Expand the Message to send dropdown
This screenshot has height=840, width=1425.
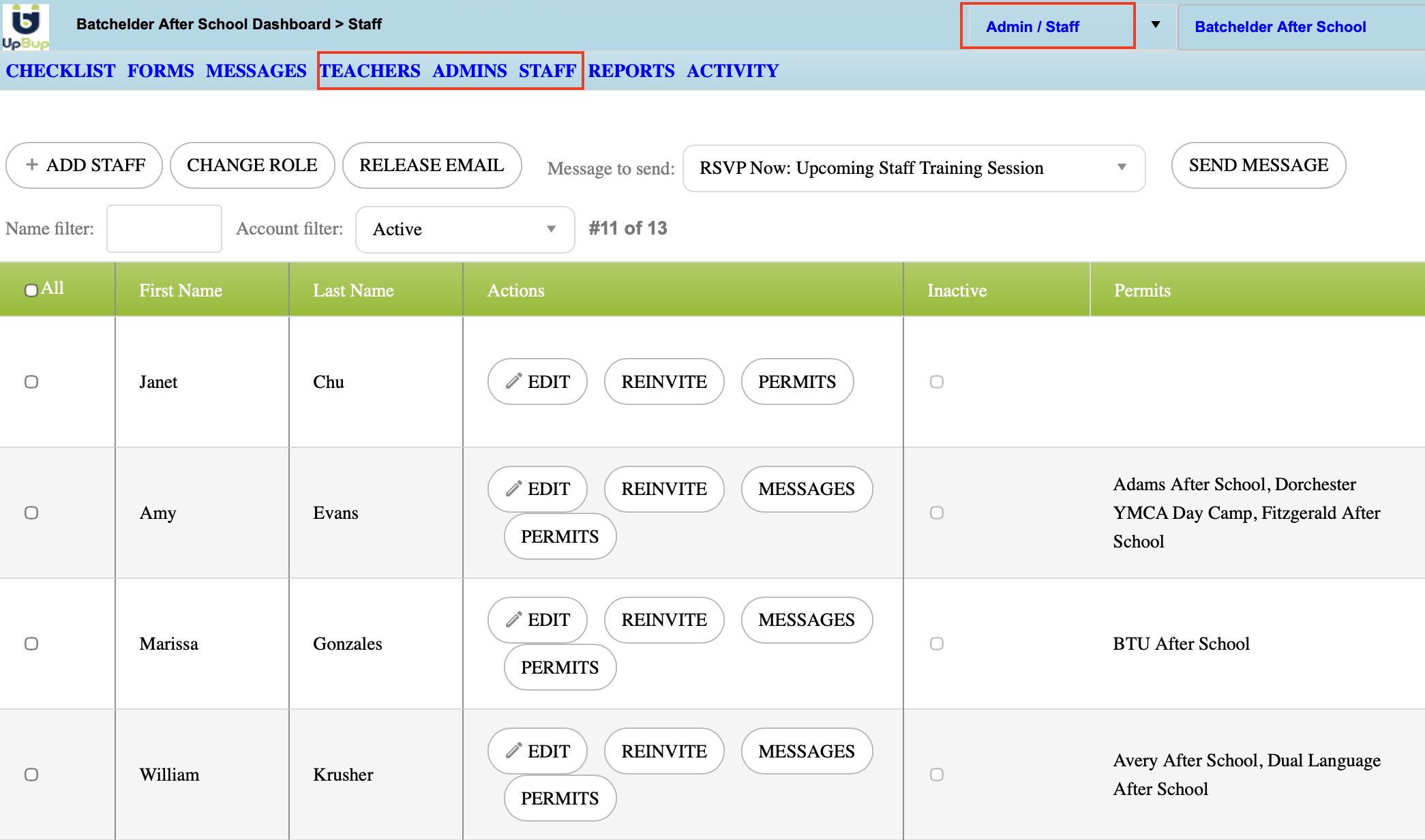914,168
